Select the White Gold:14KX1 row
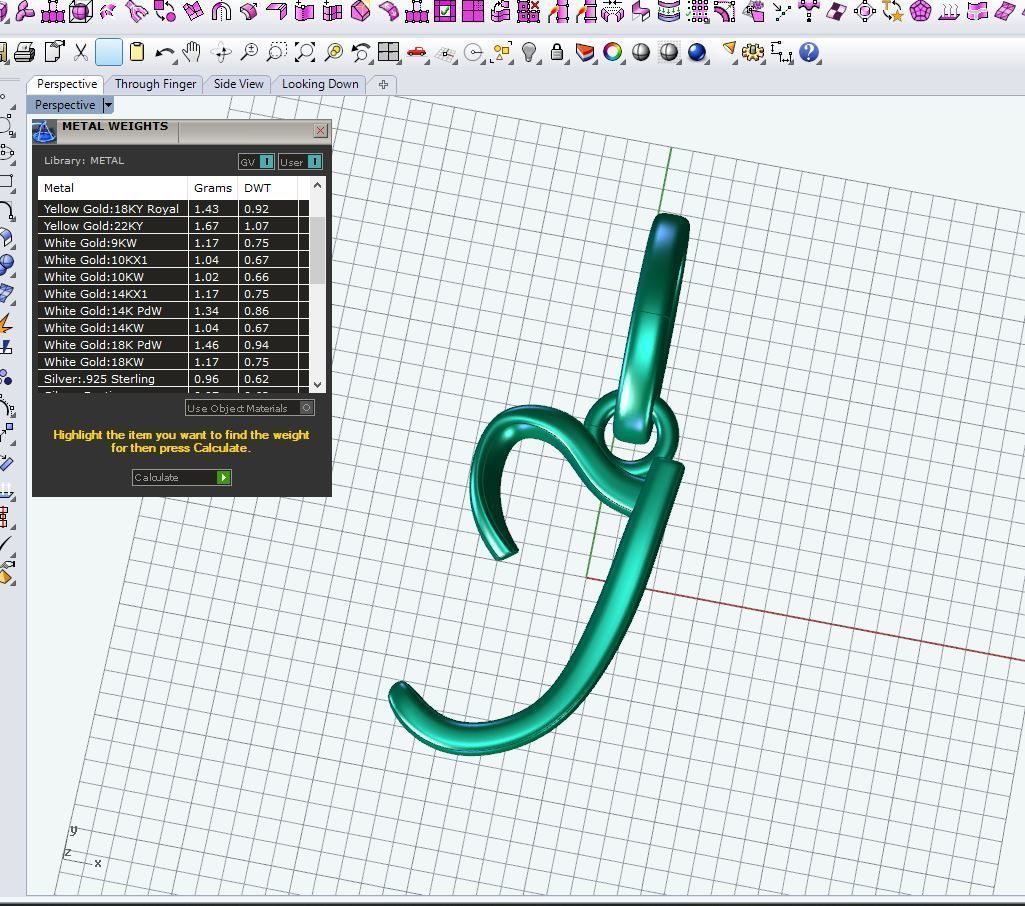1025x906 pixels. [x=173, y=294]
